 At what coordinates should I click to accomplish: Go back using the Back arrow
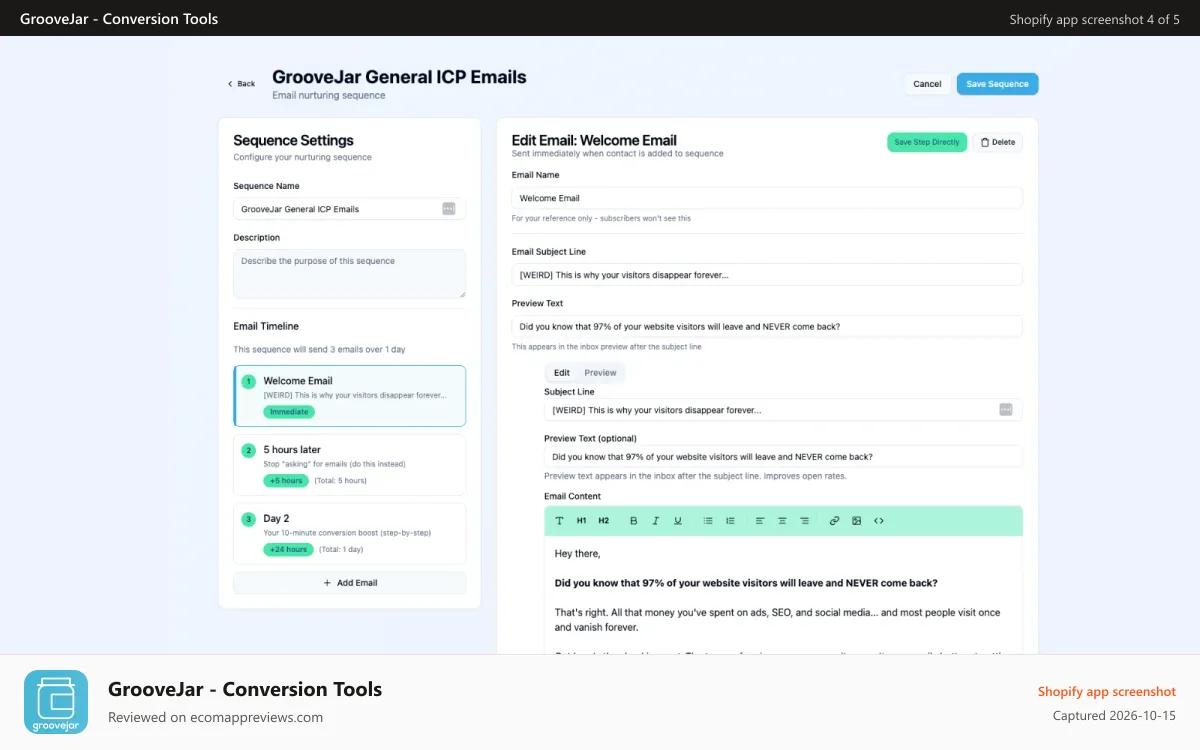coord(241,84)
